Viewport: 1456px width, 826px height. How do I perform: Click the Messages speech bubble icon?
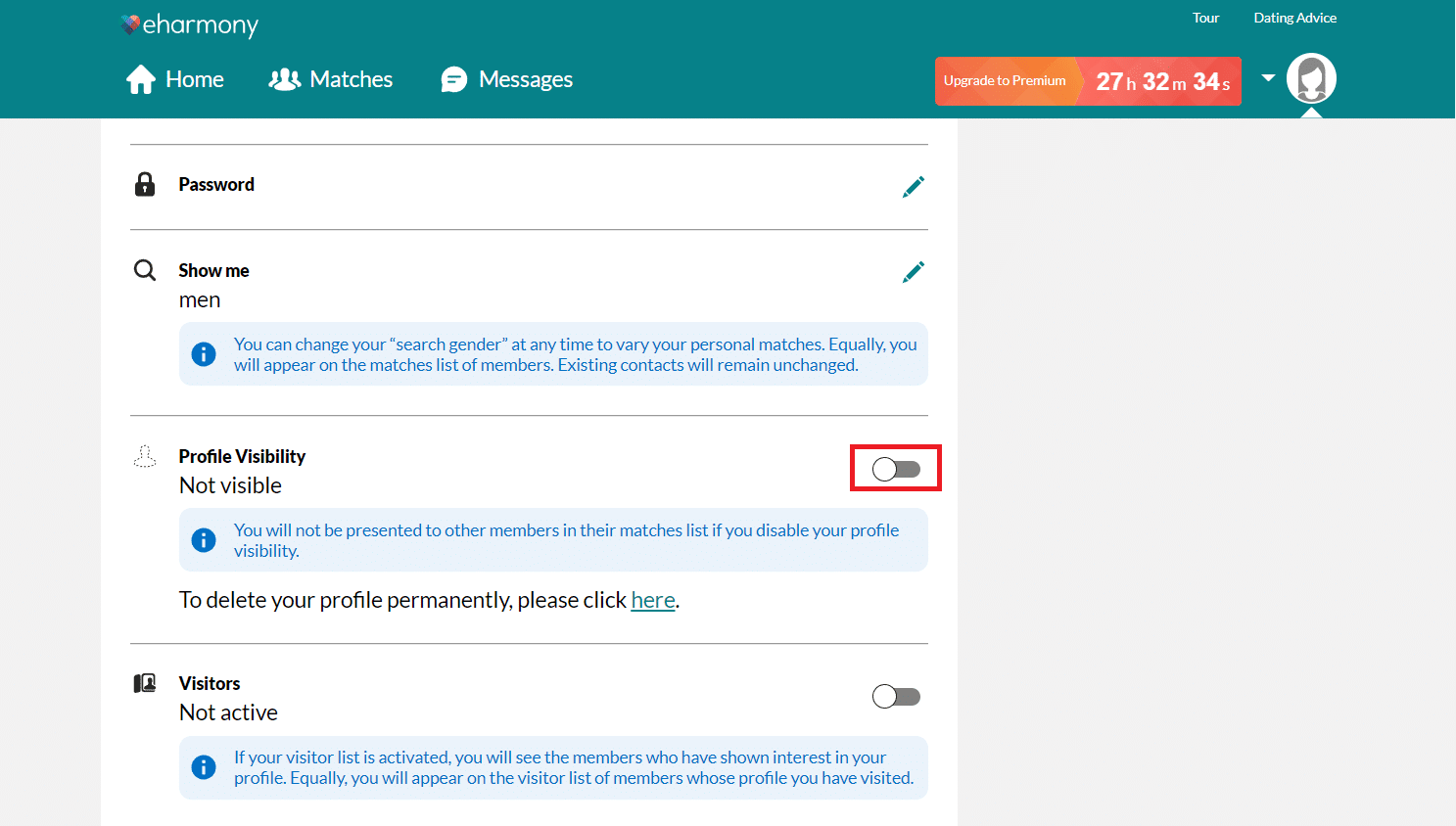pos(454,79)
